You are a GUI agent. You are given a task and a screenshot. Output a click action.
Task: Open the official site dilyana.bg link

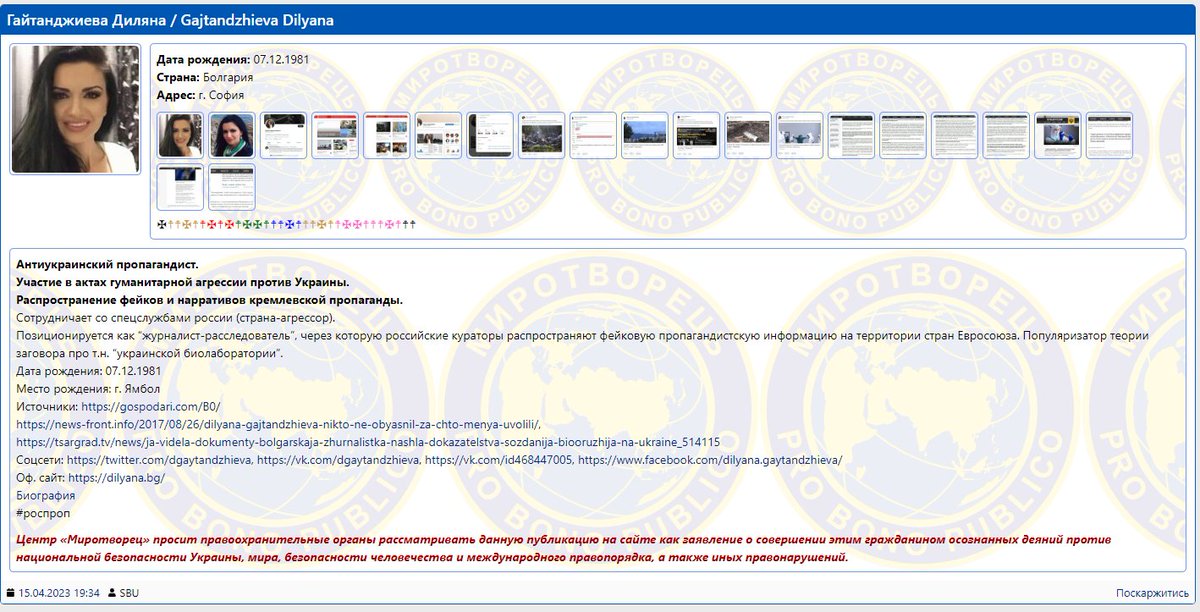[117, 478]
